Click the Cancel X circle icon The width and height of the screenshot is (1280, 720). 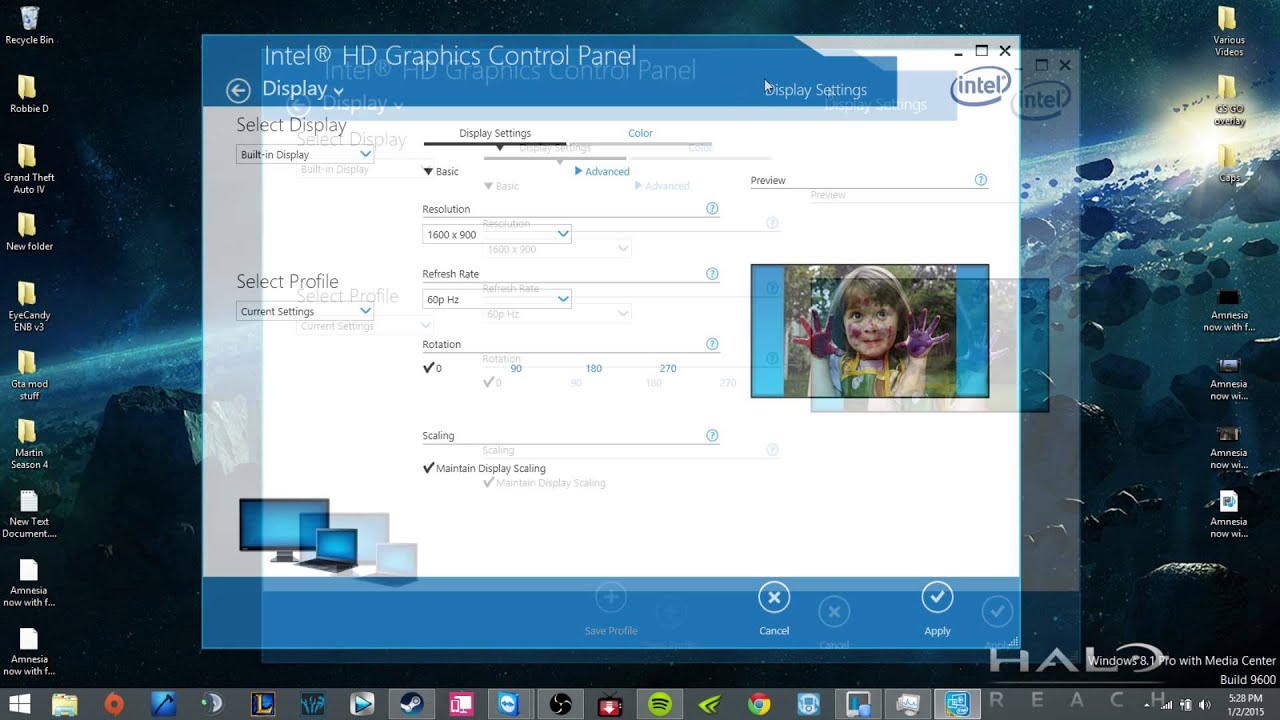coord(774,598)
